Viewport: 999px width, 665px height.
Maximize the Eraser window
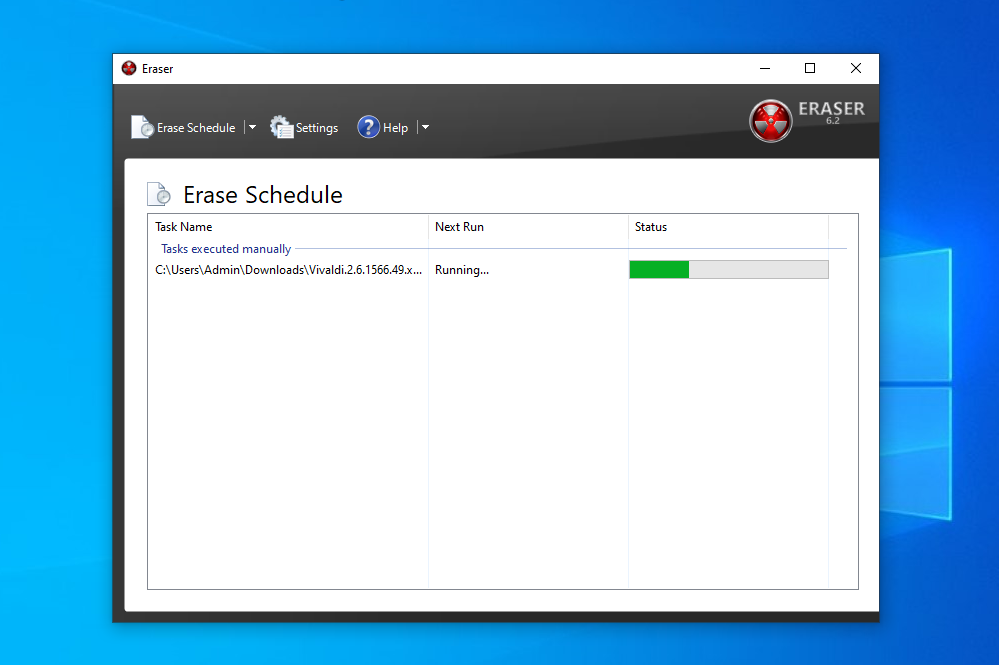coord(810,69)
